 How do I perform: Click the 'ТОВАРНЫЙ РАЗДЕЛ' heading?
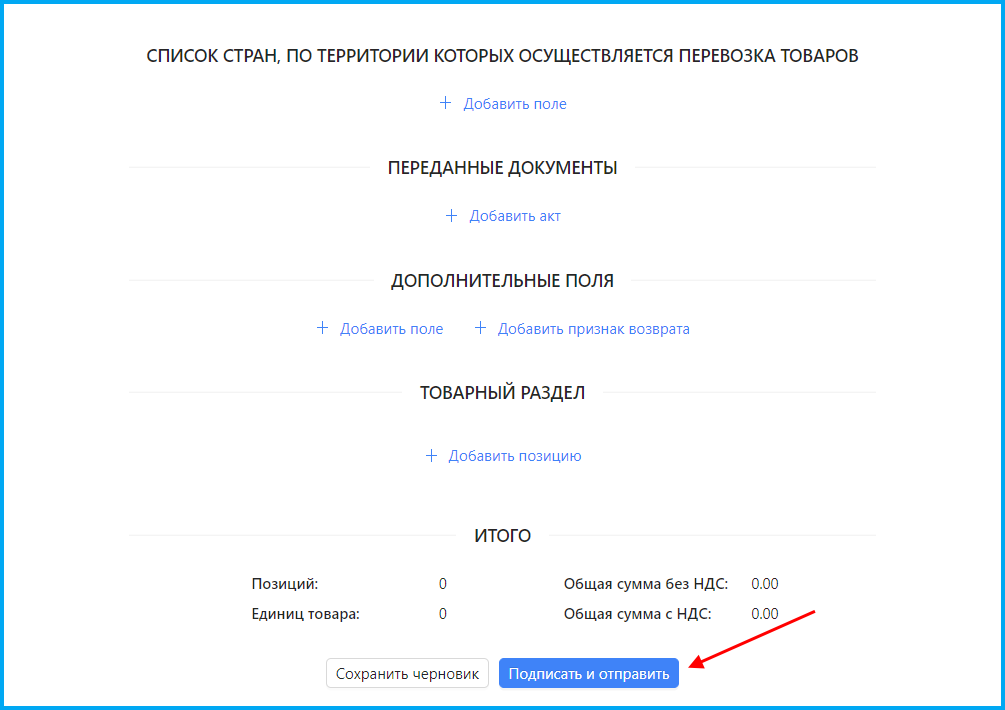(502, 393)
